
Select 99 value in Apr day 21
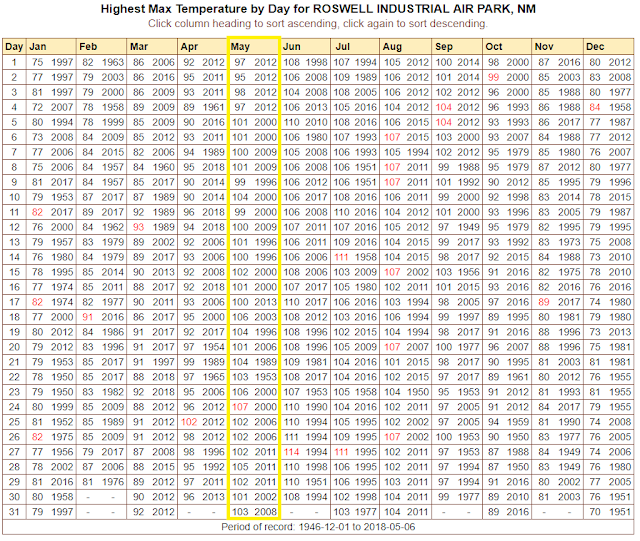point(189,362)
